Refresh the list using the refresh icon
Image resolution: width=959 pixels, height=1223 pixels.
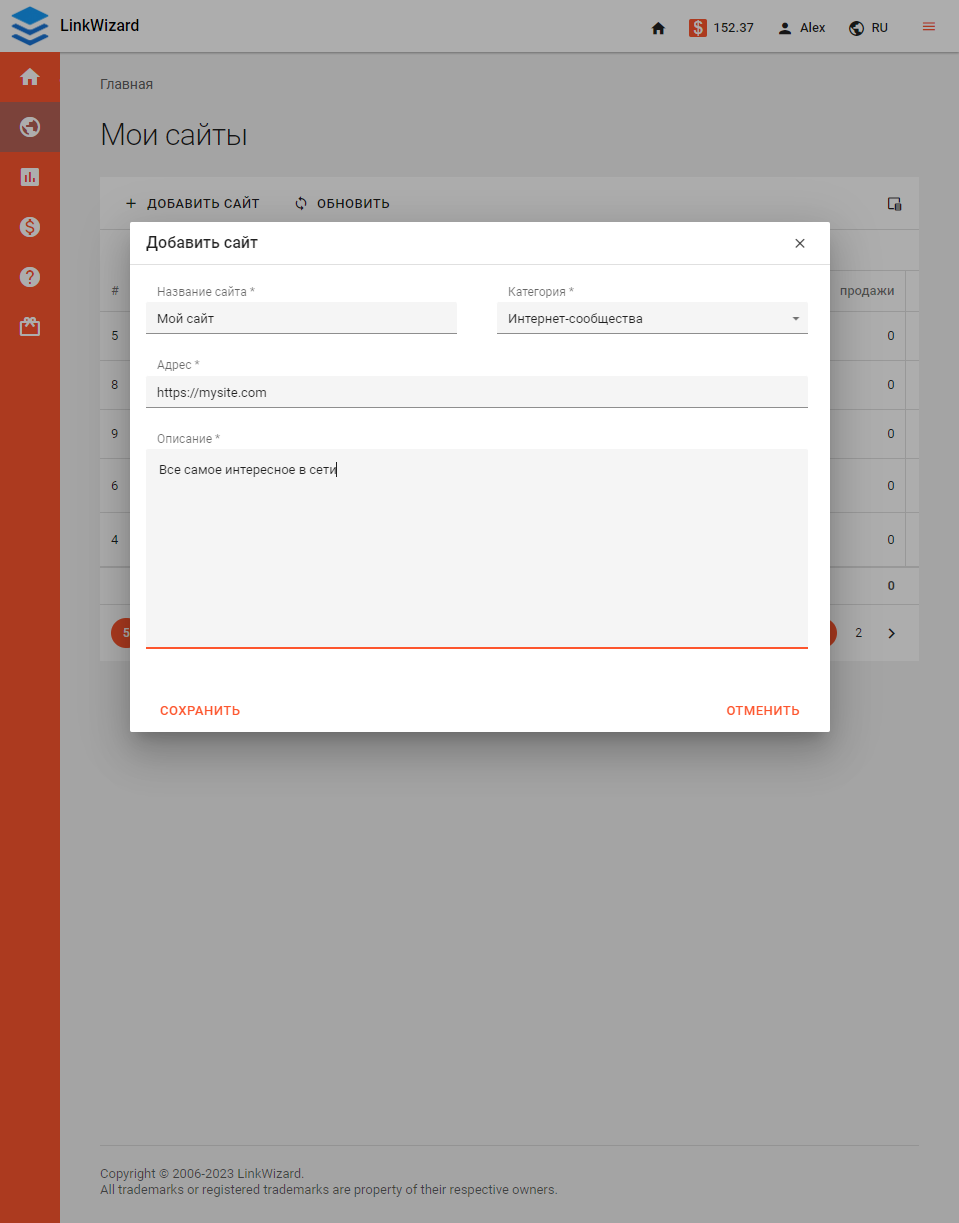click(x=342, y=203)
